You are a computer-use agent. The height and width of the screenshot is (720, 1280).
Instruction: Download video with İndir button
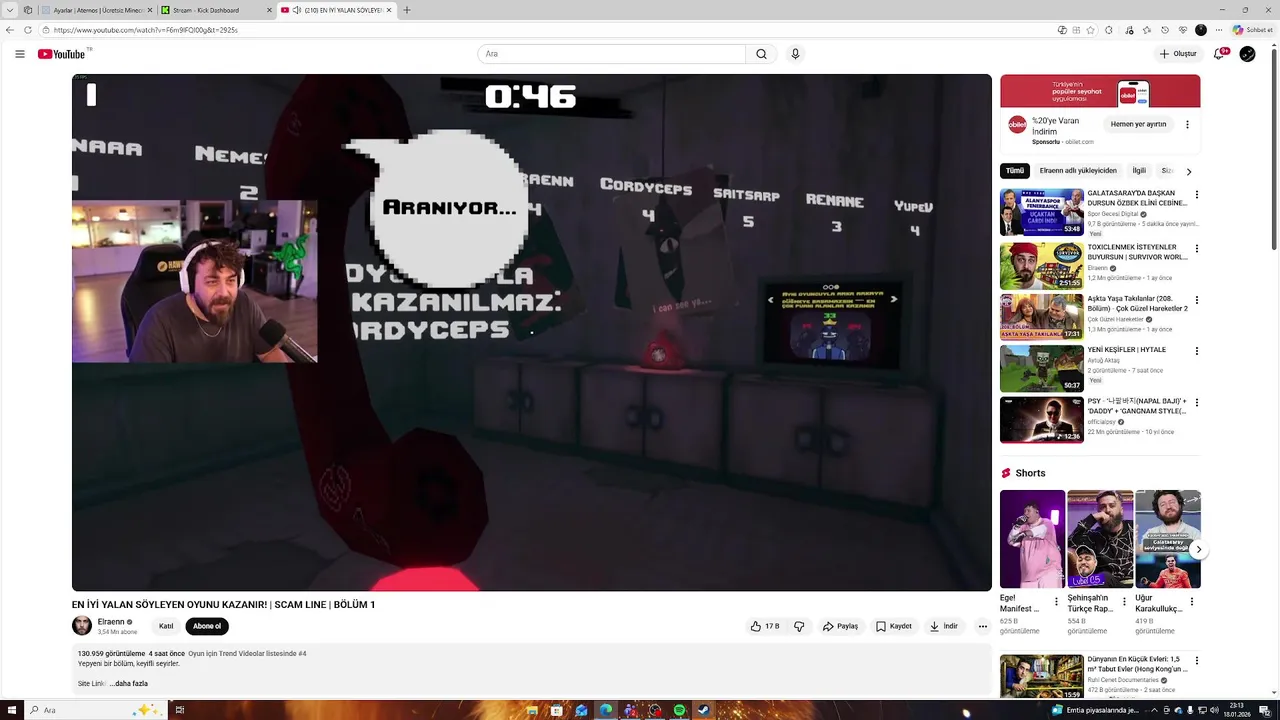coord(944,626)
